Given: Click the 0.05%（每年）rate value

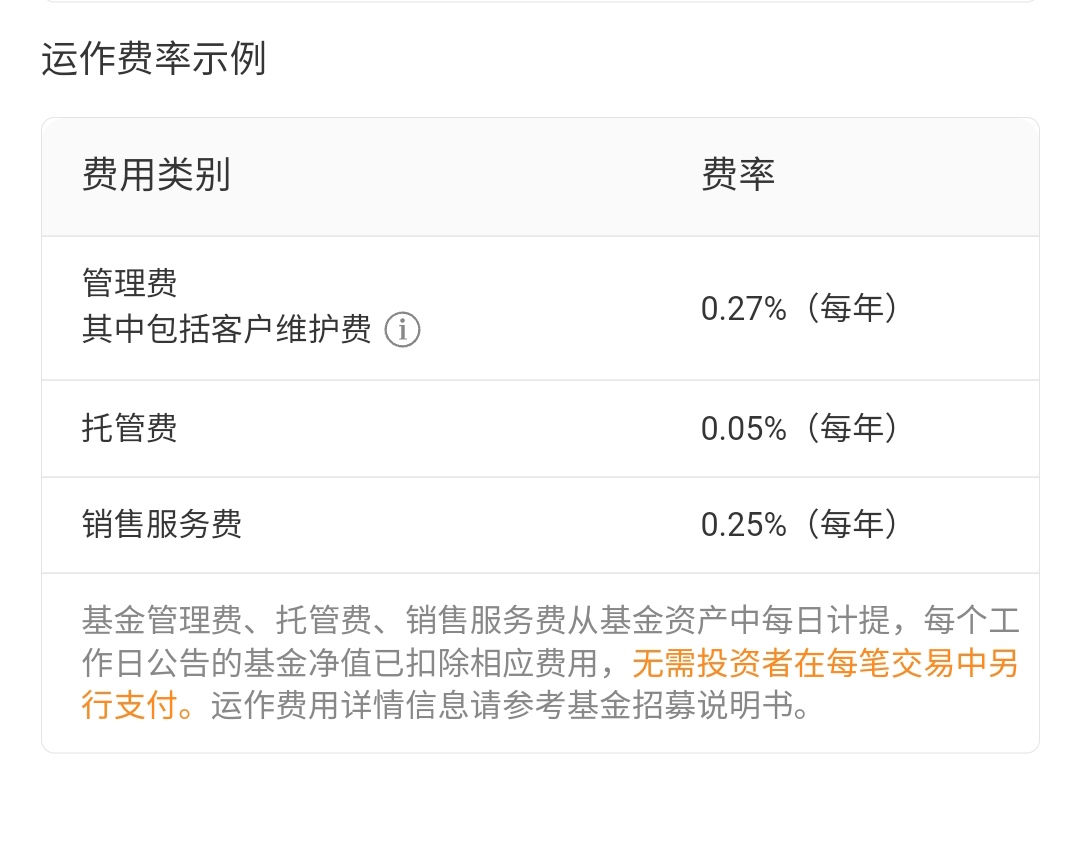Looking at the screenshot, I should point(799,428).
